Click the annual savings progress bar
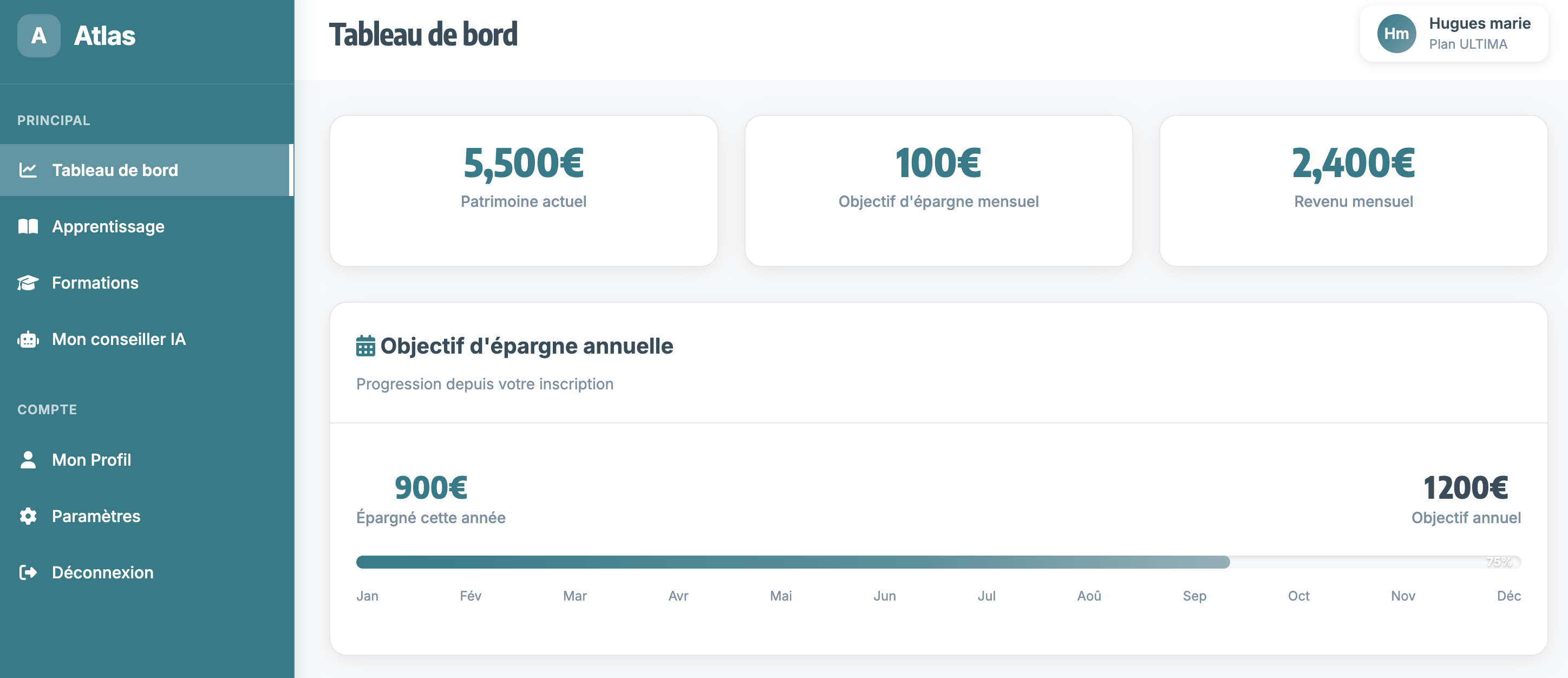Viewport: 1568px width, 678px height. (x=938, y=562)
